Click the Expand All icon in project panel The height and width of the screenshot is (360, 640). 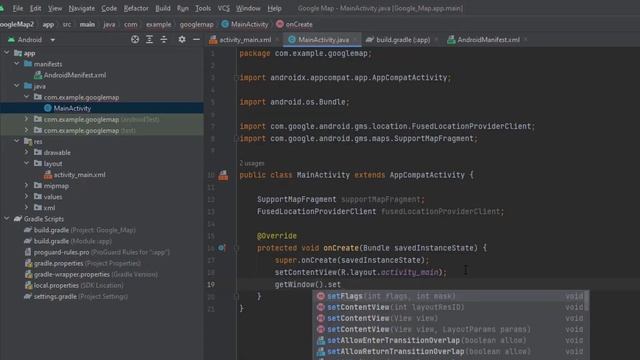(x=149, y=39)
